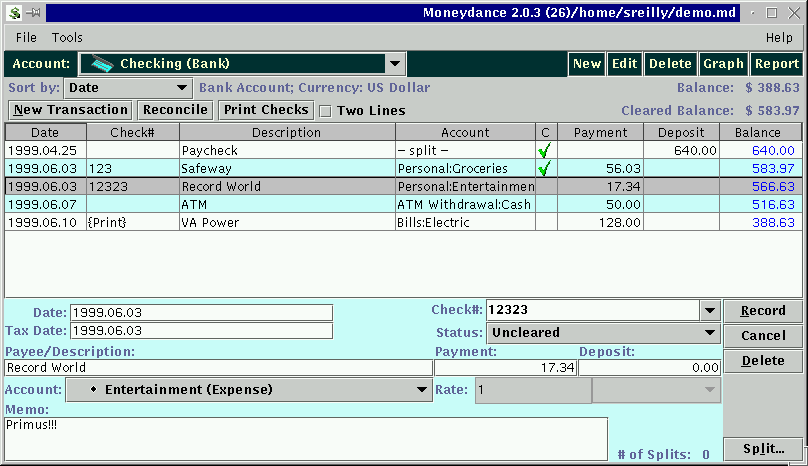Click the Reconcile button
The image size is (808, 466).
tap(175, 110)
